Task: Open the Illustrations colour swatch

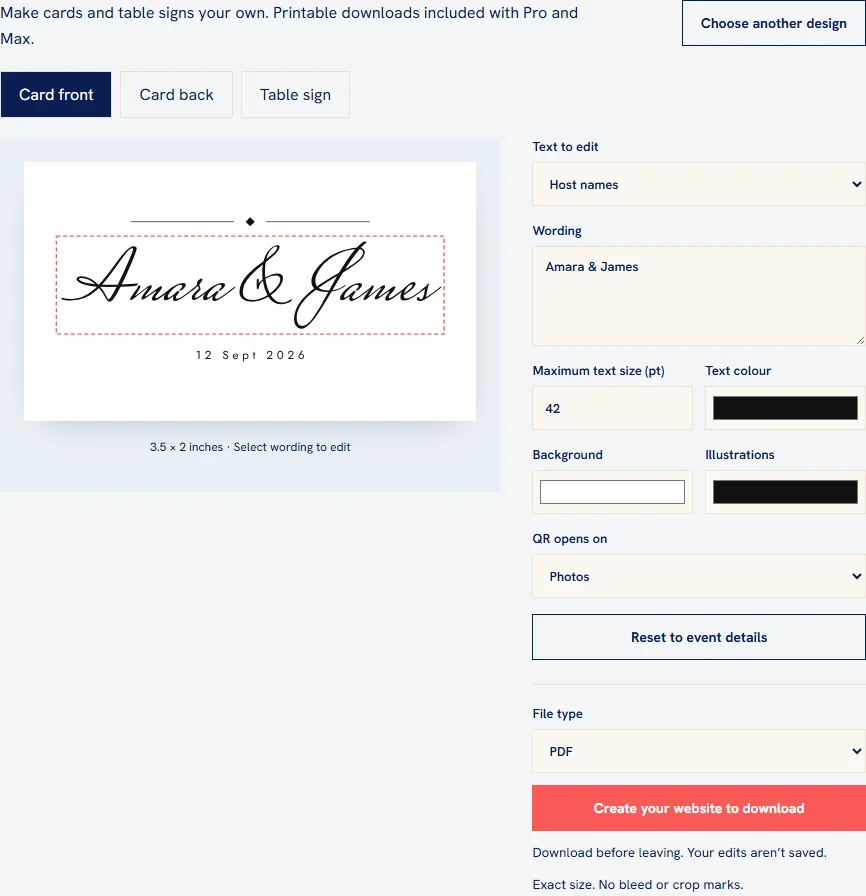Action: [x=785, y=492]
